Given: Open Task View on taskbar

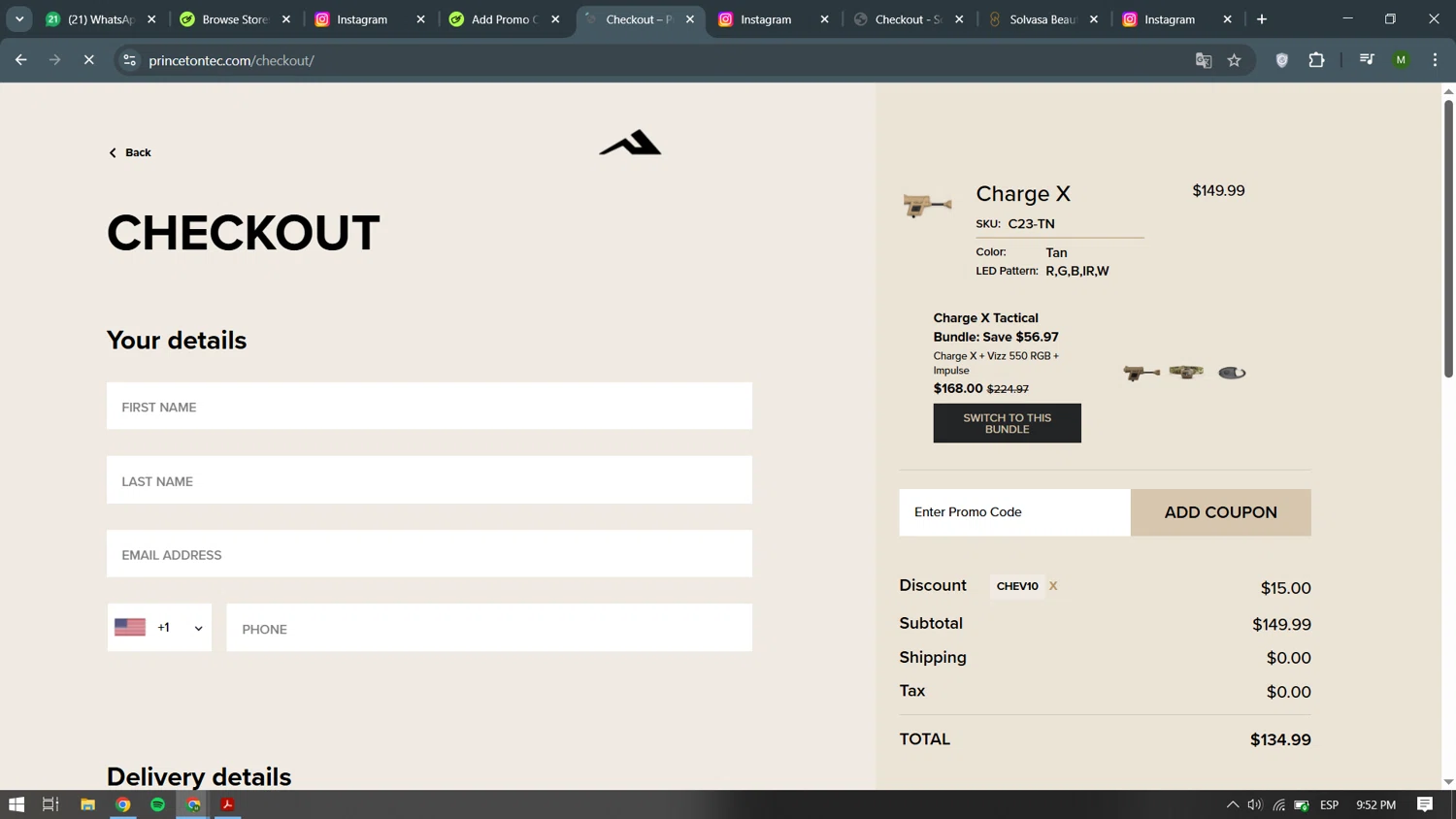Looking at the screenshot, I should pyautogui.click(x=50, y=804).
